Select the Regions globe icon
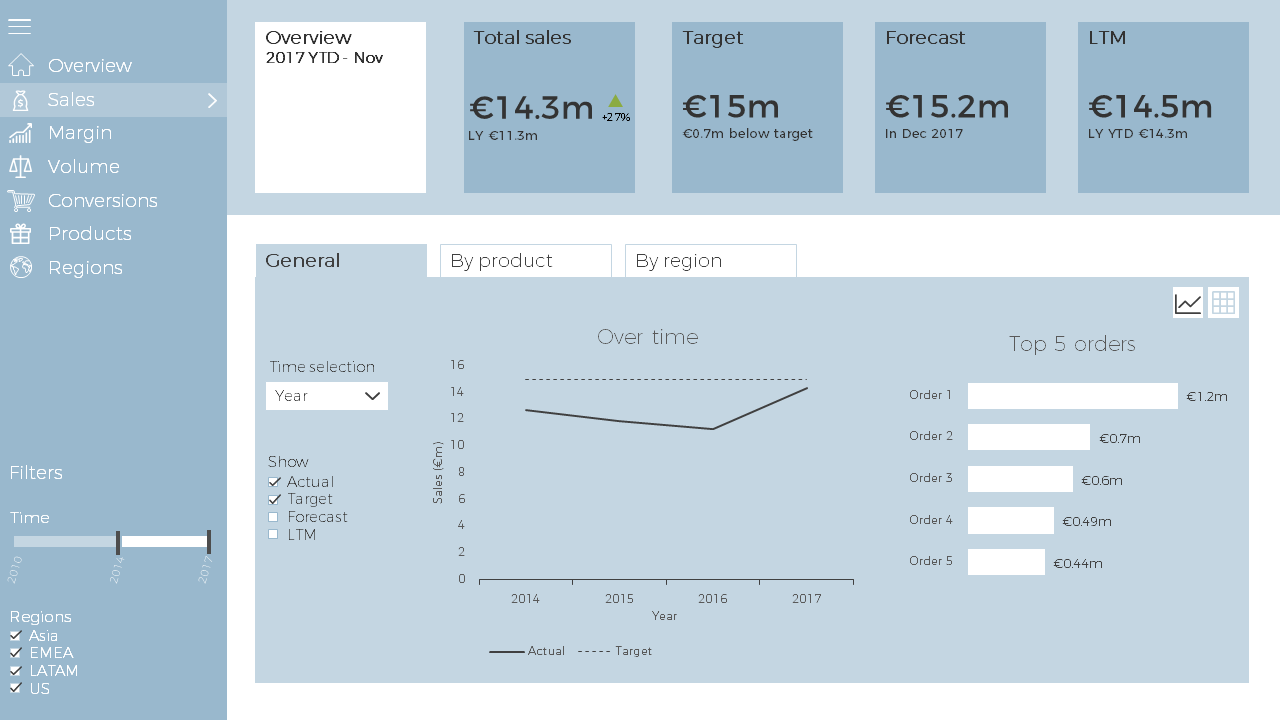This screenshot has height=720, width=1280. coord(20,267)
